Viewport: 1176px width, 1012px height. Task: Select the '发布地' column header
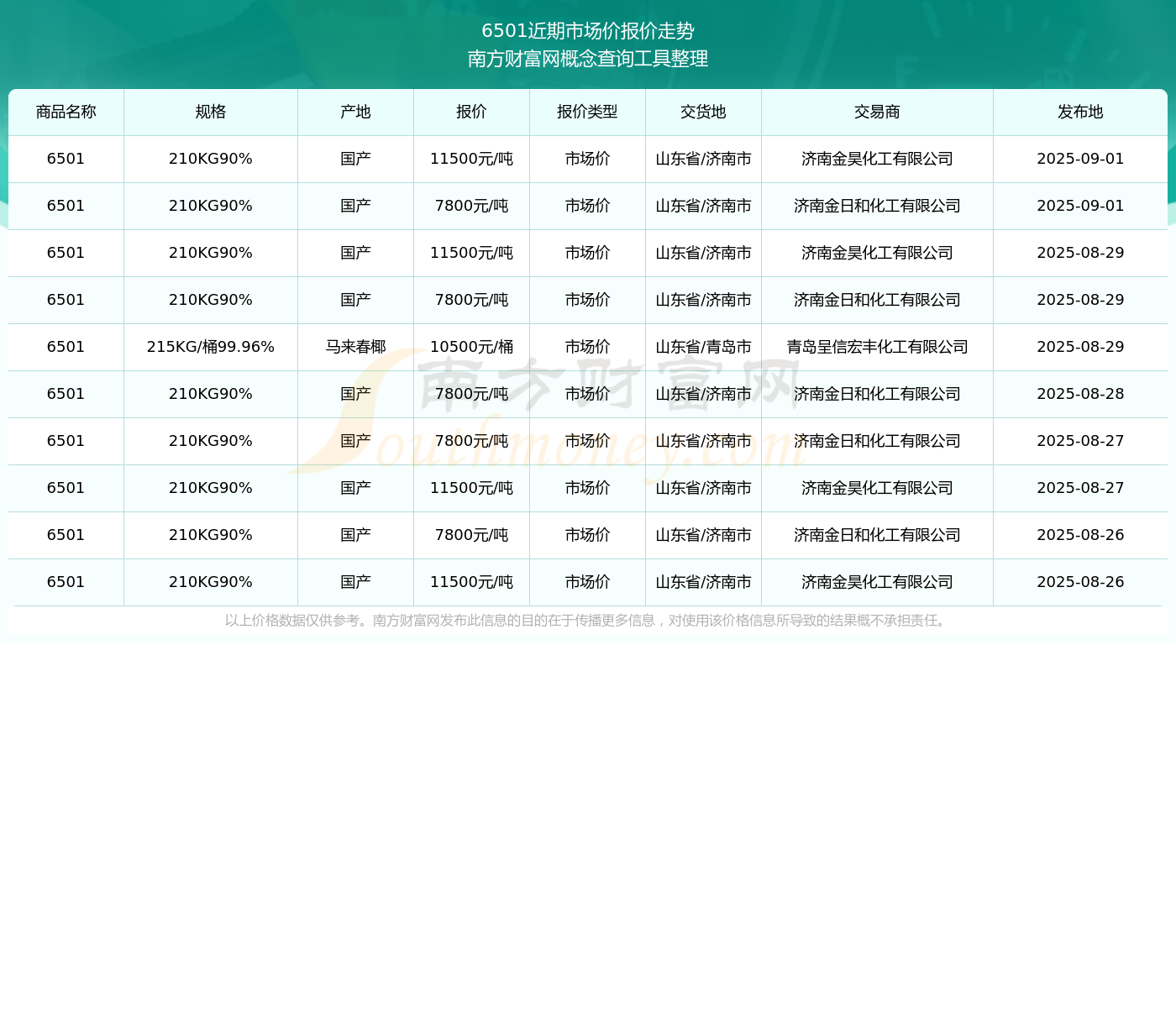[1081, 112]
